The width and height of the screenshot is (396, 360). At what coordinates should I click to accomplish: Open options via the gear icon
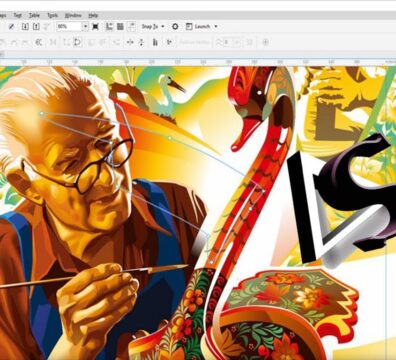pos(175,27)
